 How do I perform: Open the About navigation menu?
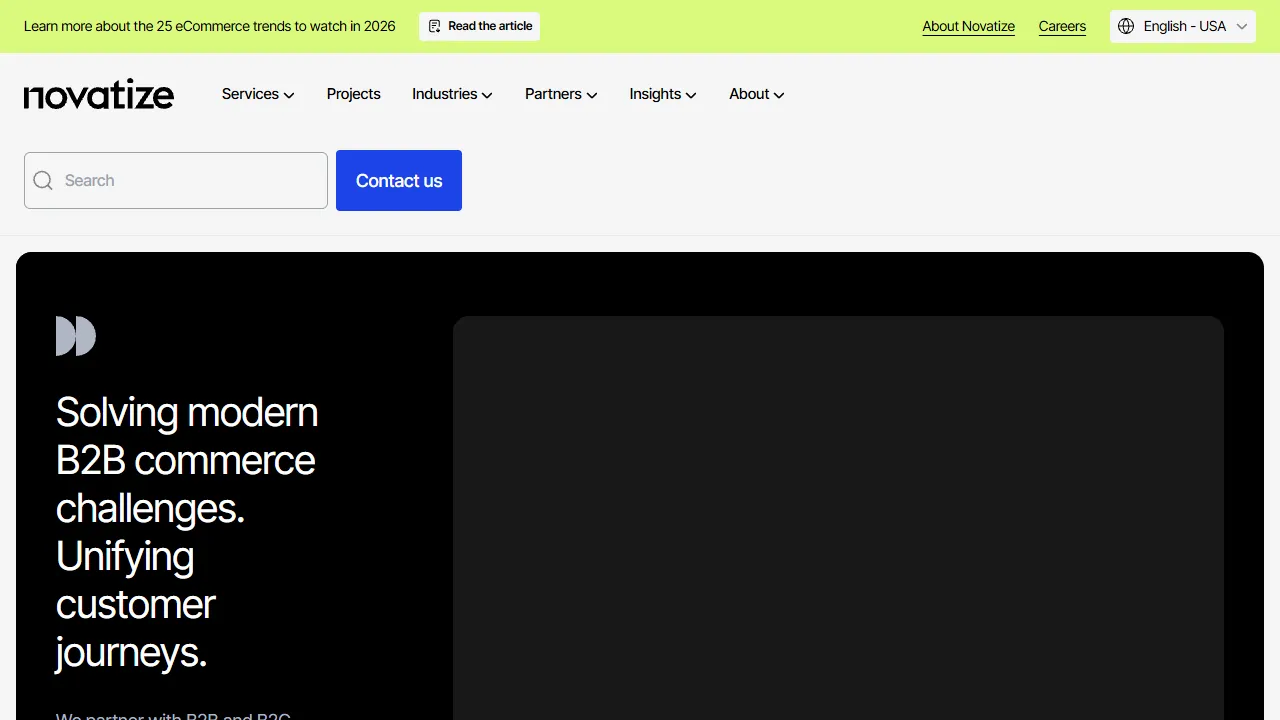tap(756, 94)
